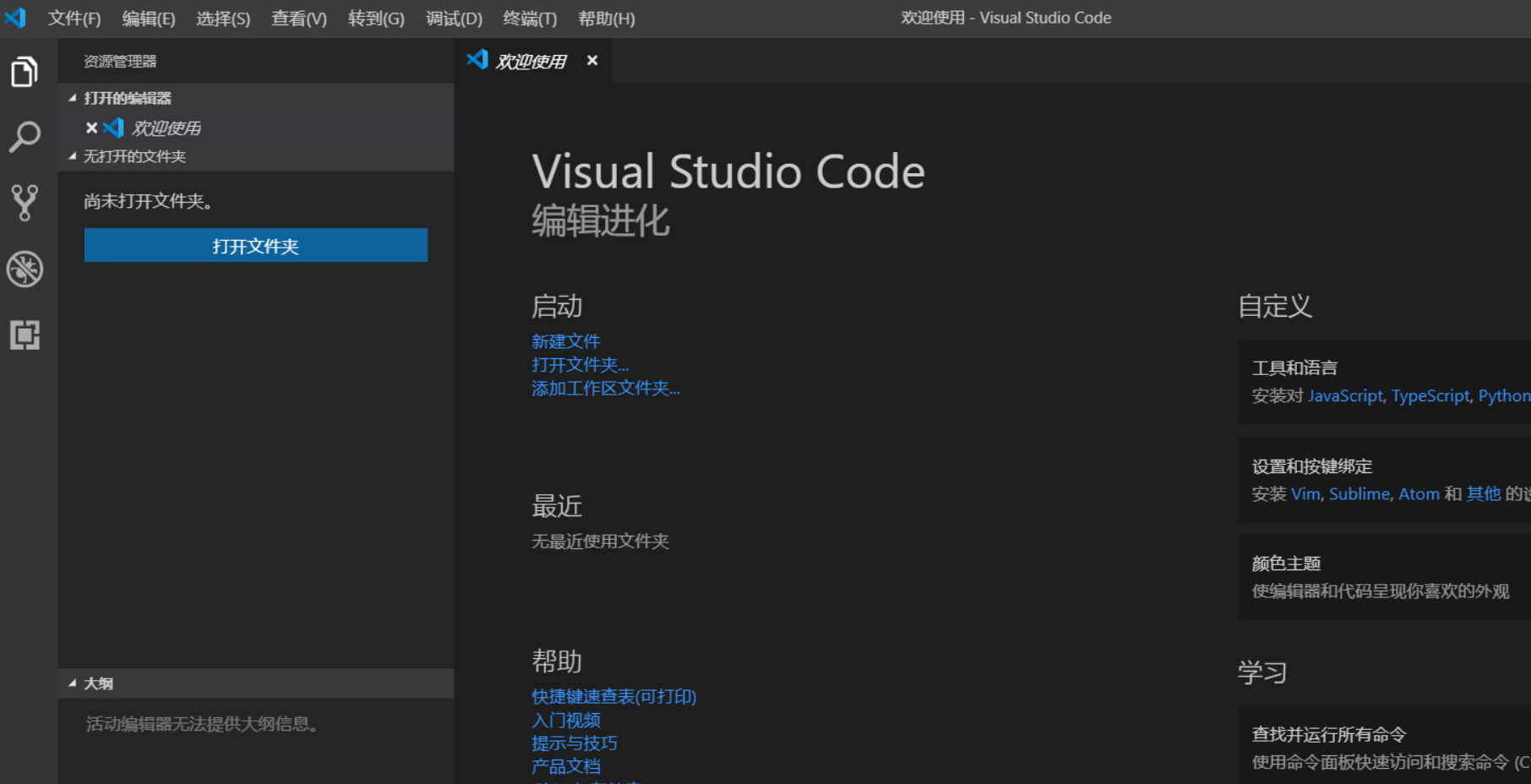
Task: Install JavaScript language support link
Action: (x=1346, y=396)
